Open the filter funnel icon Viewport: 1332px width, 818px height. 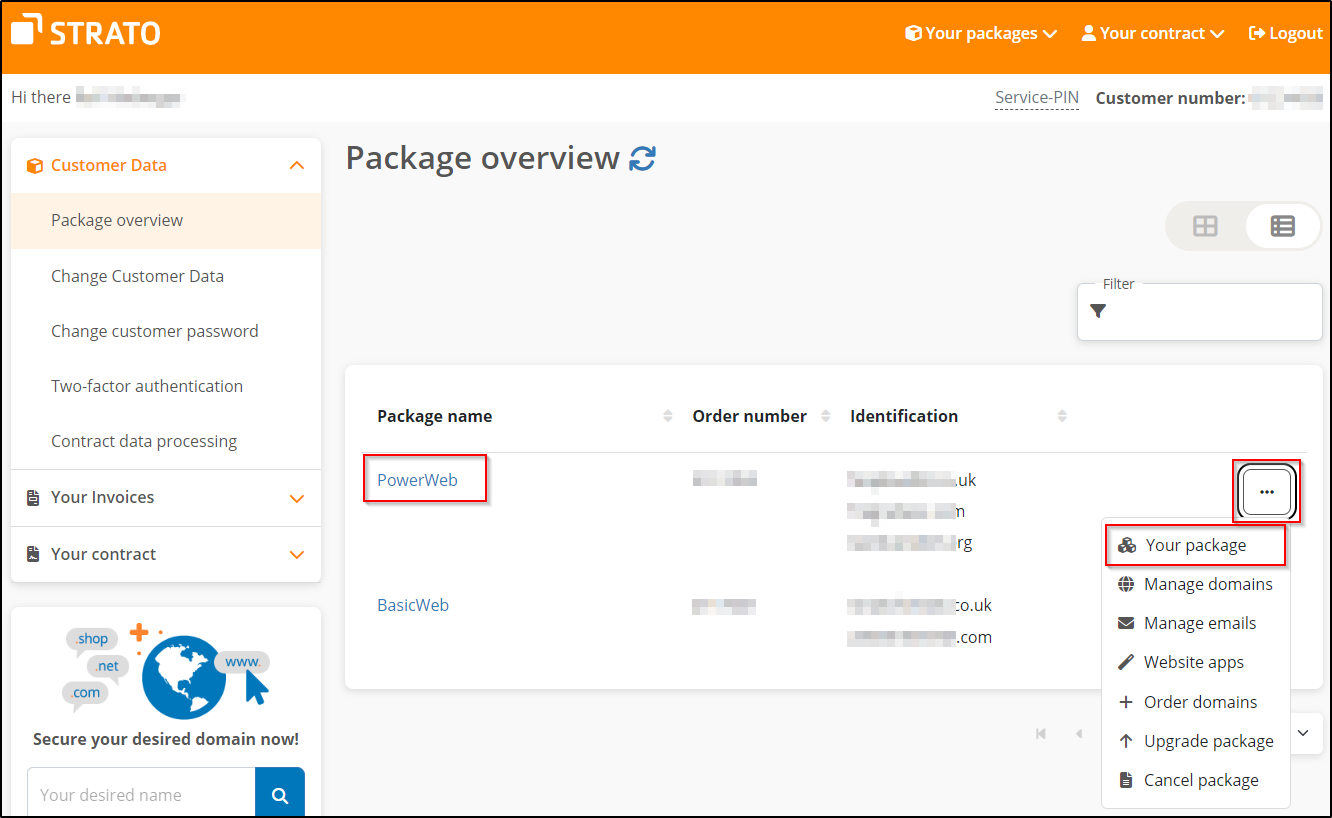point(1098,311)
